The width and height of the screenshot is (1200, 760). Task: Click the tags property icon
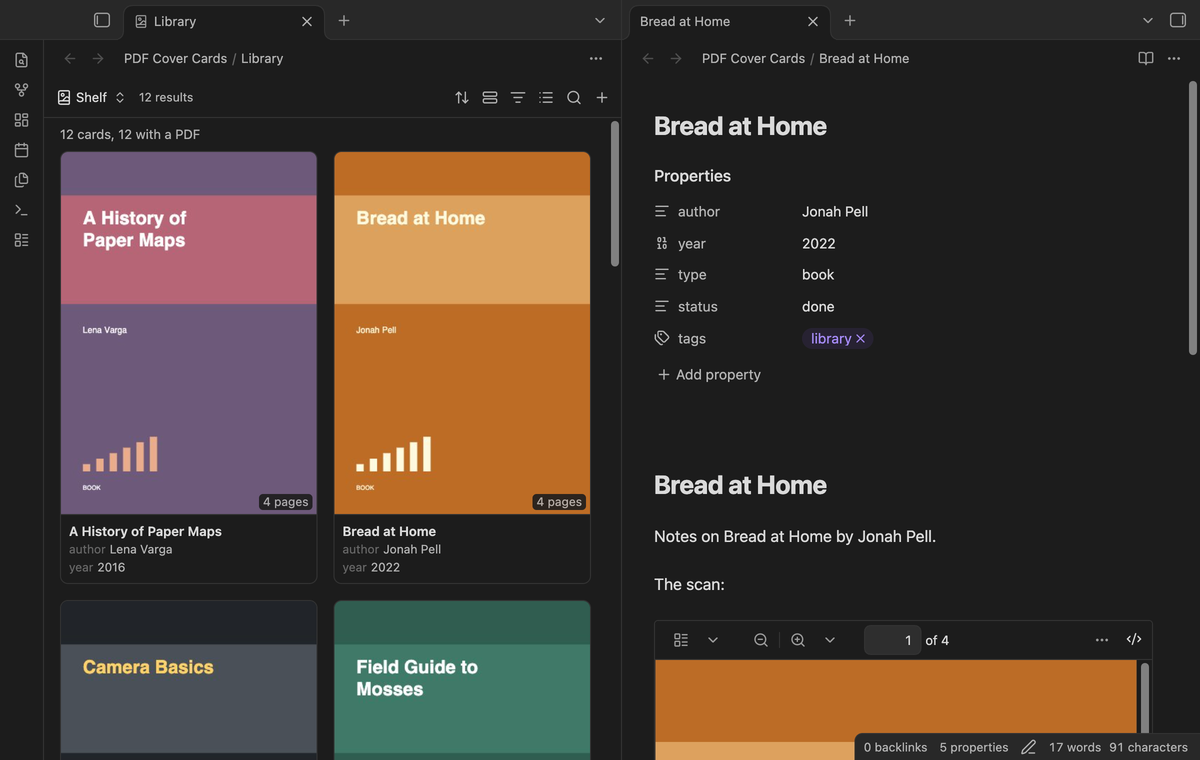tap(662, 339)
